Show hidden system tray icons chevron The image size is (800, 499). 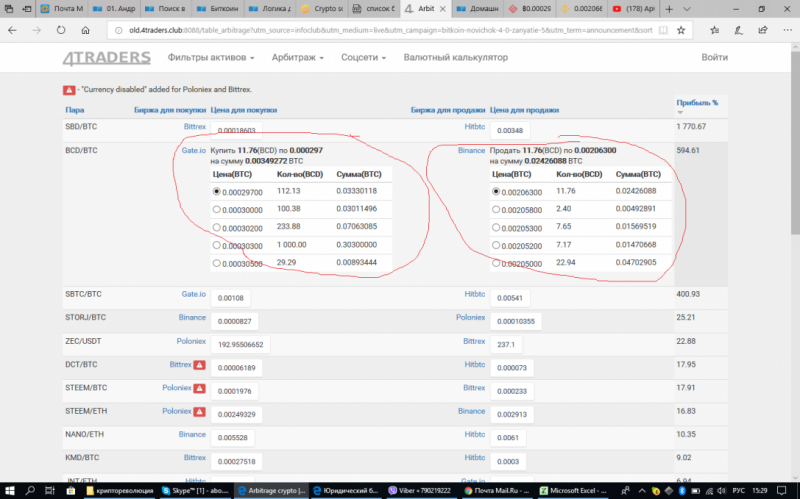642,491
